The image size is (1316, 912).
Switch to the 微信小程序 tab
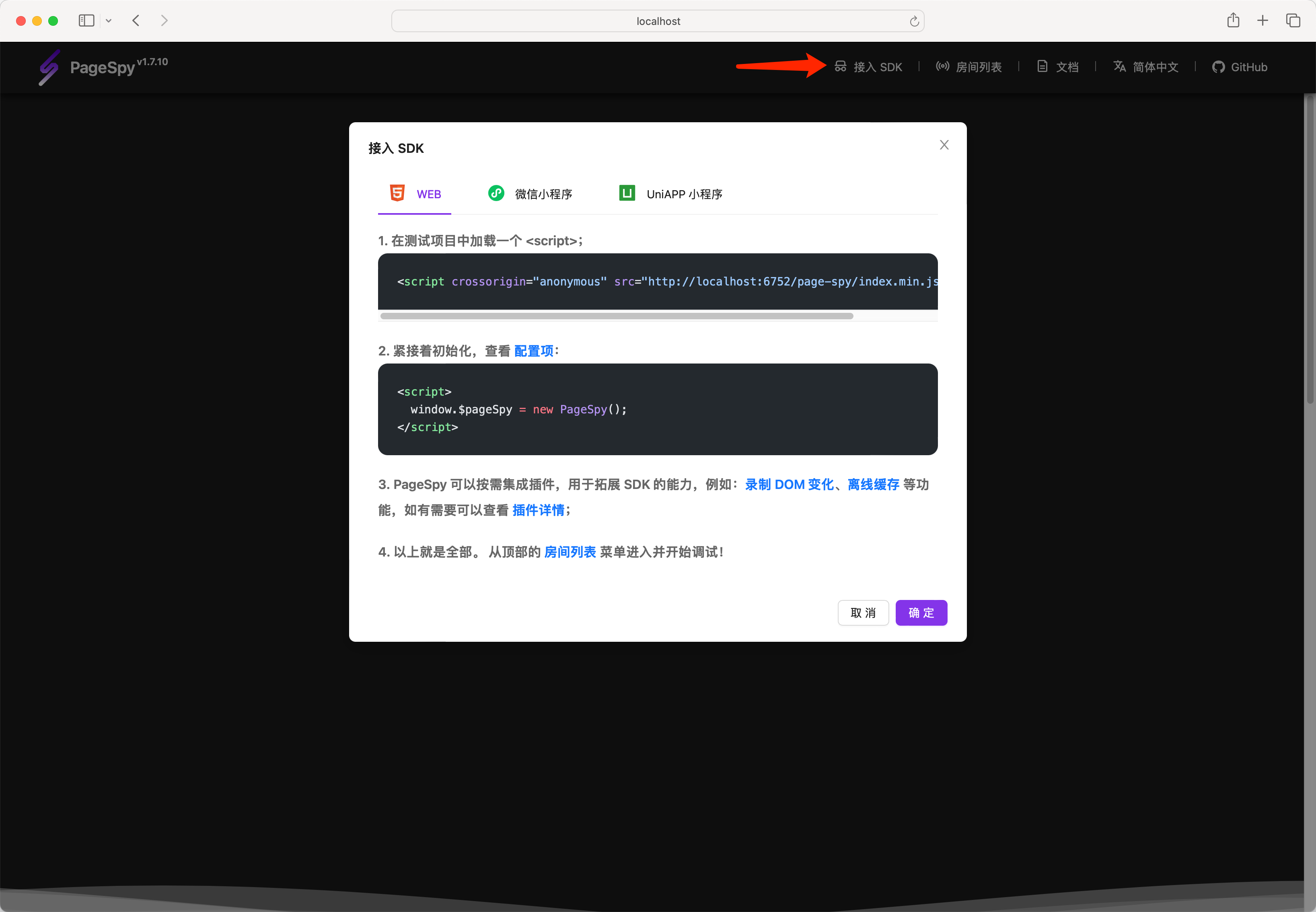tap(530, 194)
